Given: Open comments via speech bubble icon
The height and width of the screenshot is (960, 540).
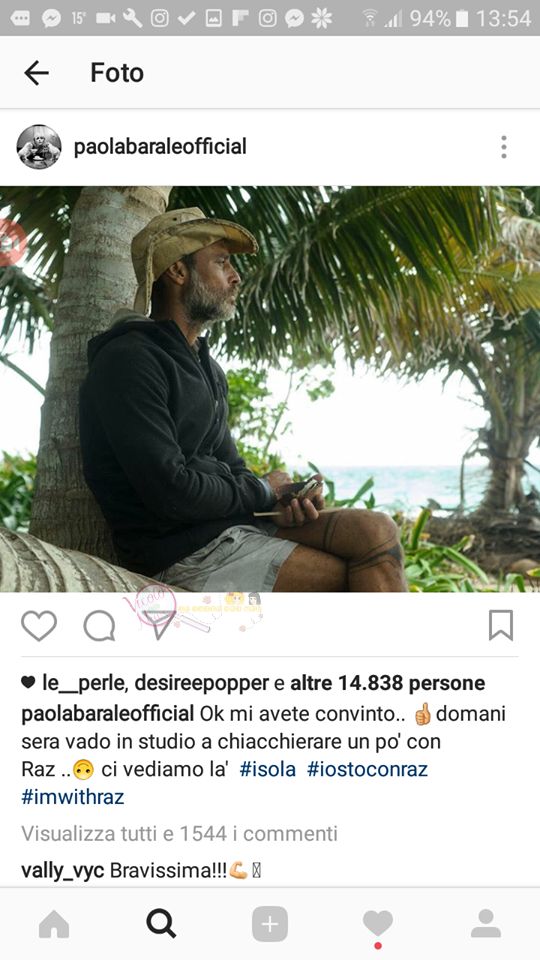Looking at the screenshot, I should tap(99, 626).
